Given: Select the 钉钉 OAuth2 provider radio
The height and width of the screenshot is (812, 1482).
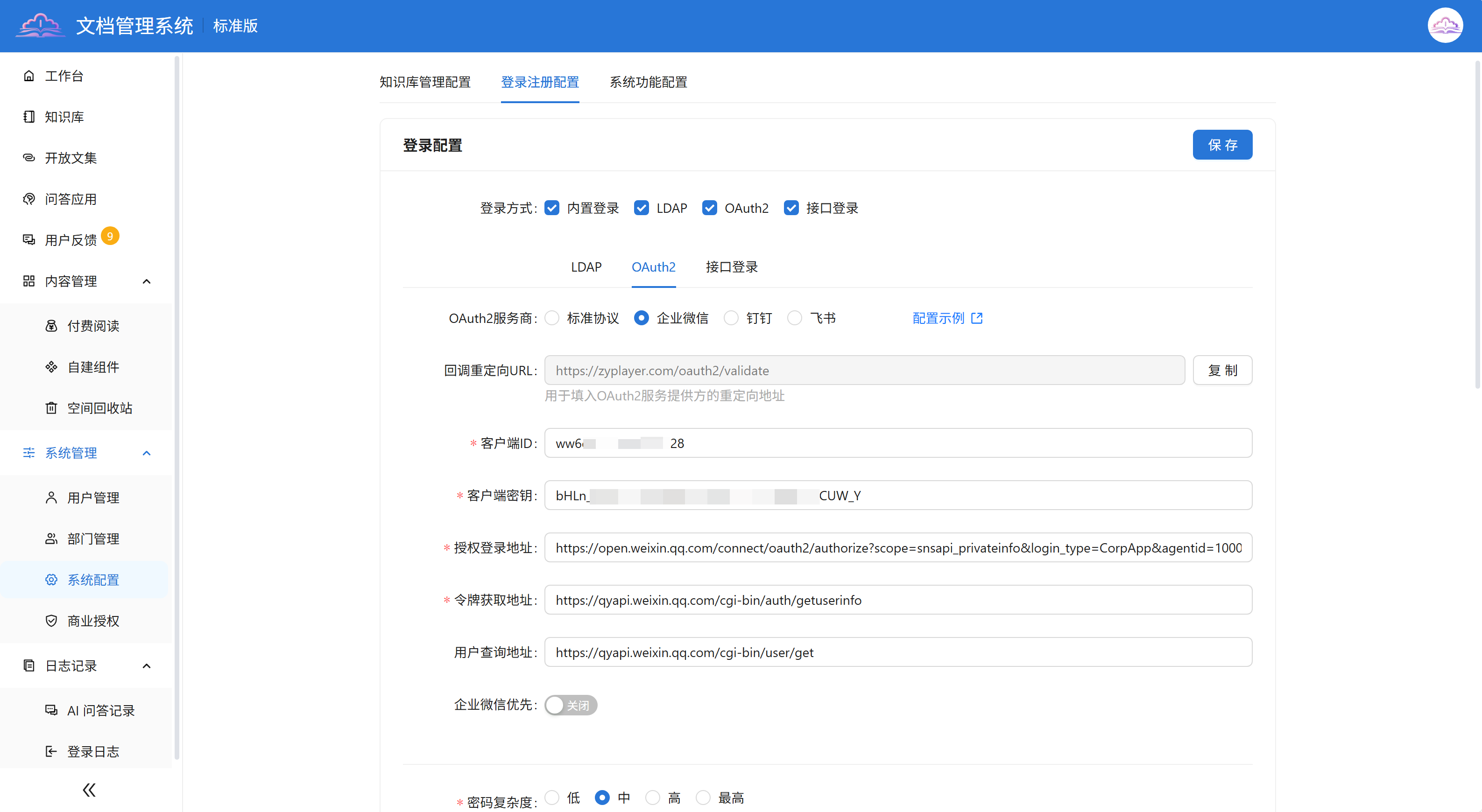Looking at the screenshot, I should click(731, 318).
